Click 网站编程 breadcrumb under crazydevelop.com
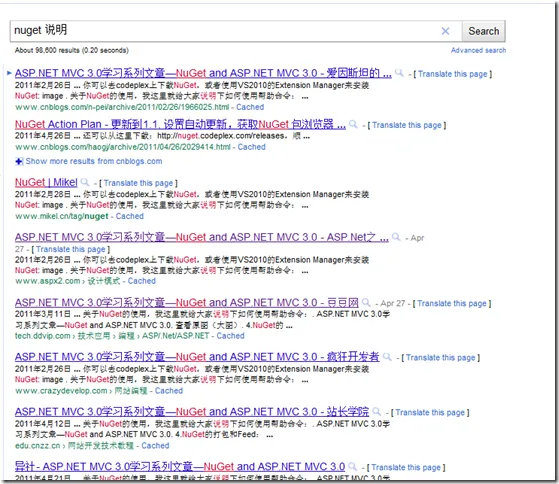This screenshot has height=484, width=559. pyautogui.click(x=130, y=391)
